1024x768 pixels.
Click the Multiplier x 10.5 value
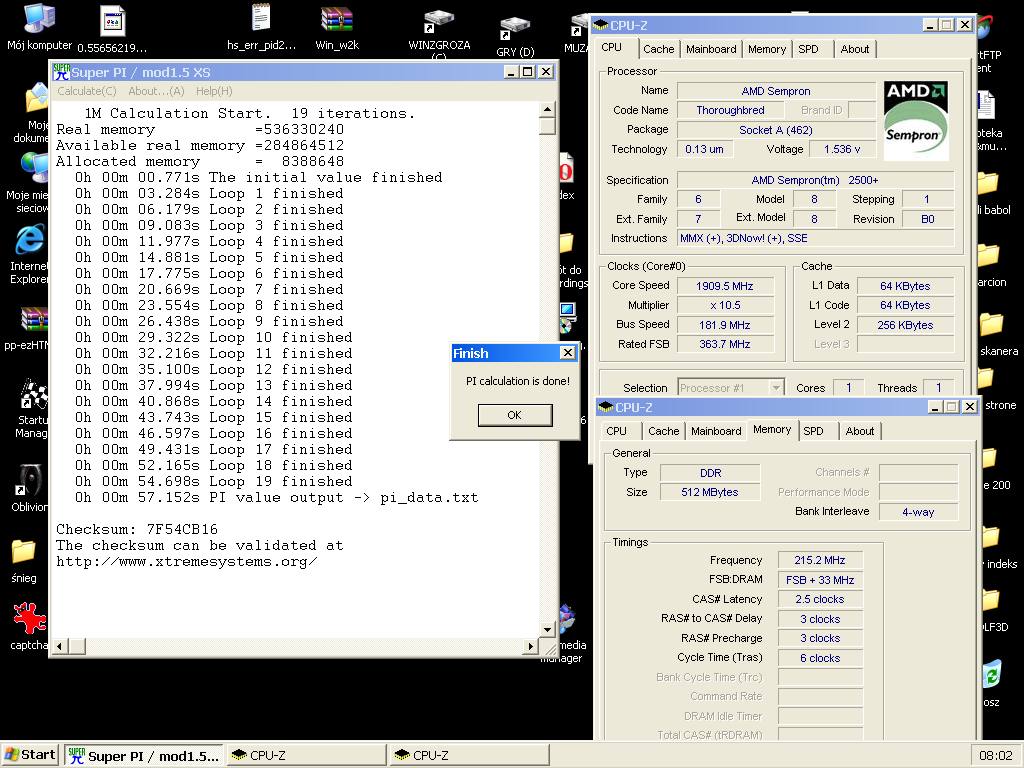click(725, 306)
